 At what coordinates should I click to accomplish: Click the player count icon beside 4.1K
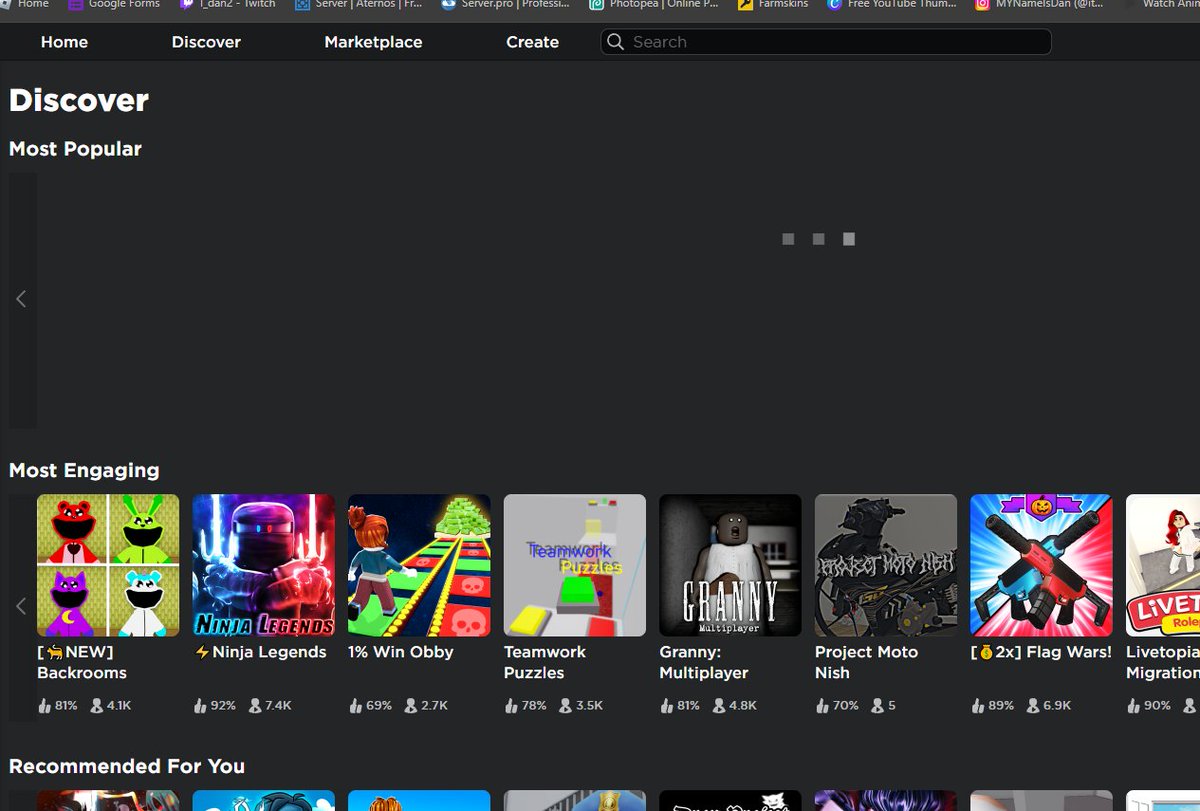pos(97,706)
